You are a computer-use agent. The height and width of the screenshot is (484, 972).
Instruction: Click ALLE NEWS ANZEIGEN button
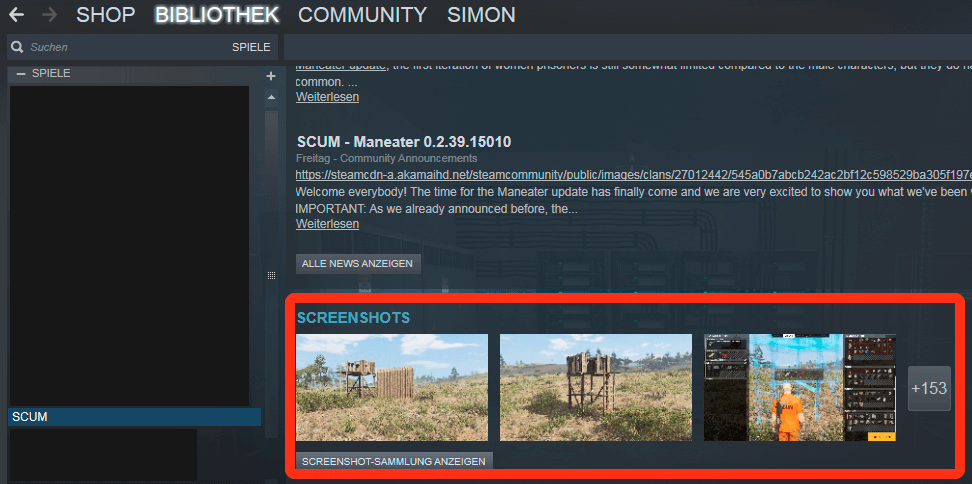point(358,263)
